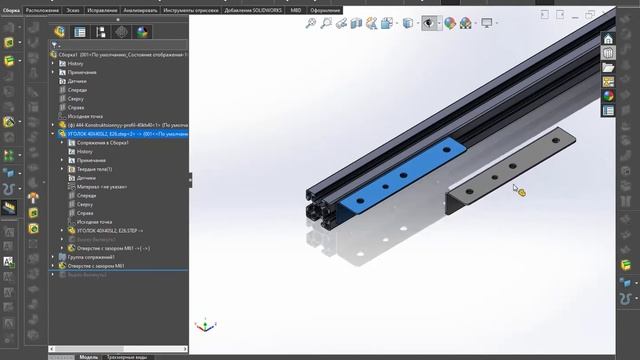Open the Анализировать ribbon tab
Screen dimensions: 640x360
pos(140,10)
